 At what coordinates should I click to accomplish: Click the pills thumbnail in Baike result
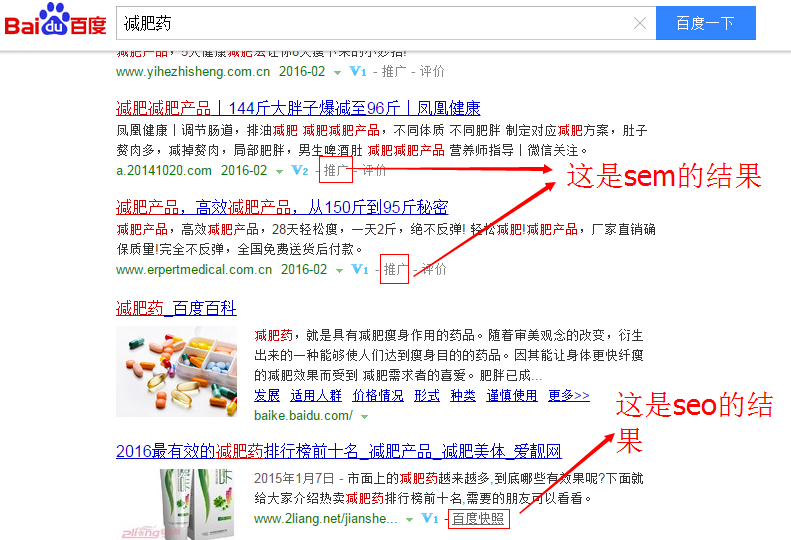click(x=177, y=371)
